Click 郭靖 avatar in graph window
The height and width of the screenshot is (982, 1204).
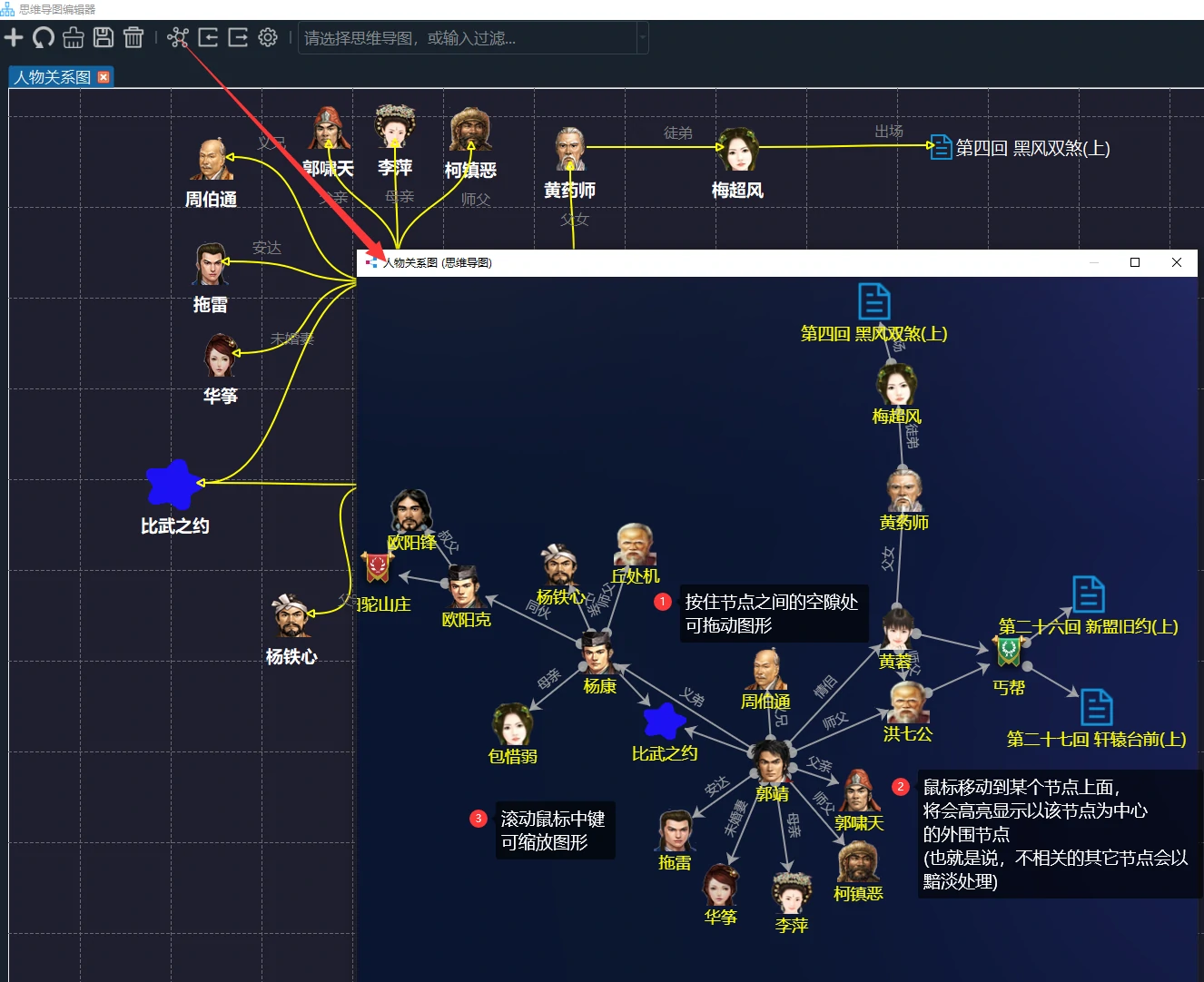[x=771, y=761]
